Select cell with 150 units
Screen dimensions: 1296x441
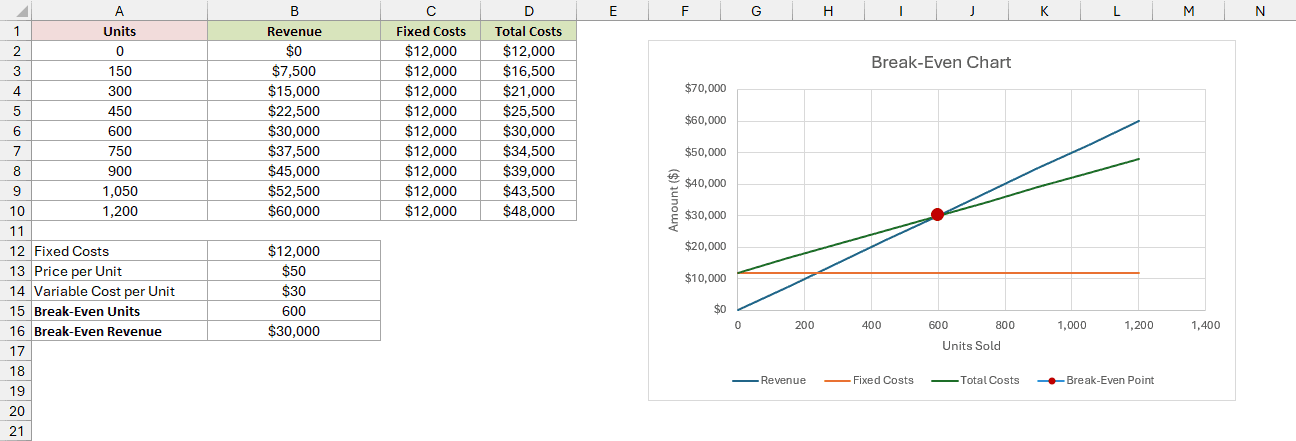[x=120, y=71]
